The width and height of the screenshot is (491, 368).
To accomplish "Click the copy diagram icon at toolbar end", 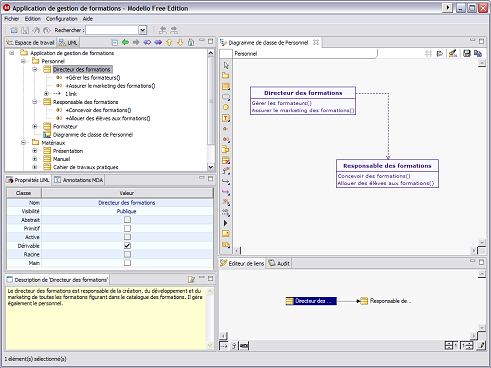I will 478,53.
